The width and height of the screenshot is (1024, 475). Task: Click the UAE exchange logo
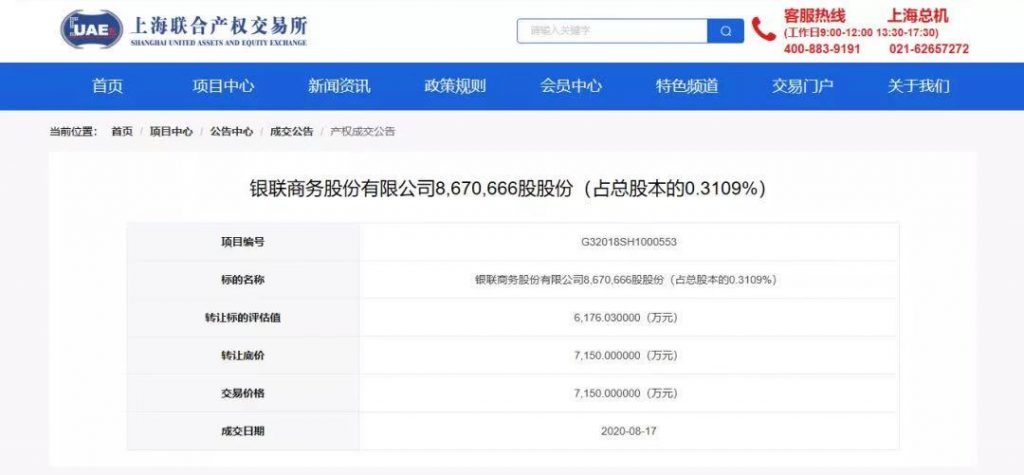(91, 29)
